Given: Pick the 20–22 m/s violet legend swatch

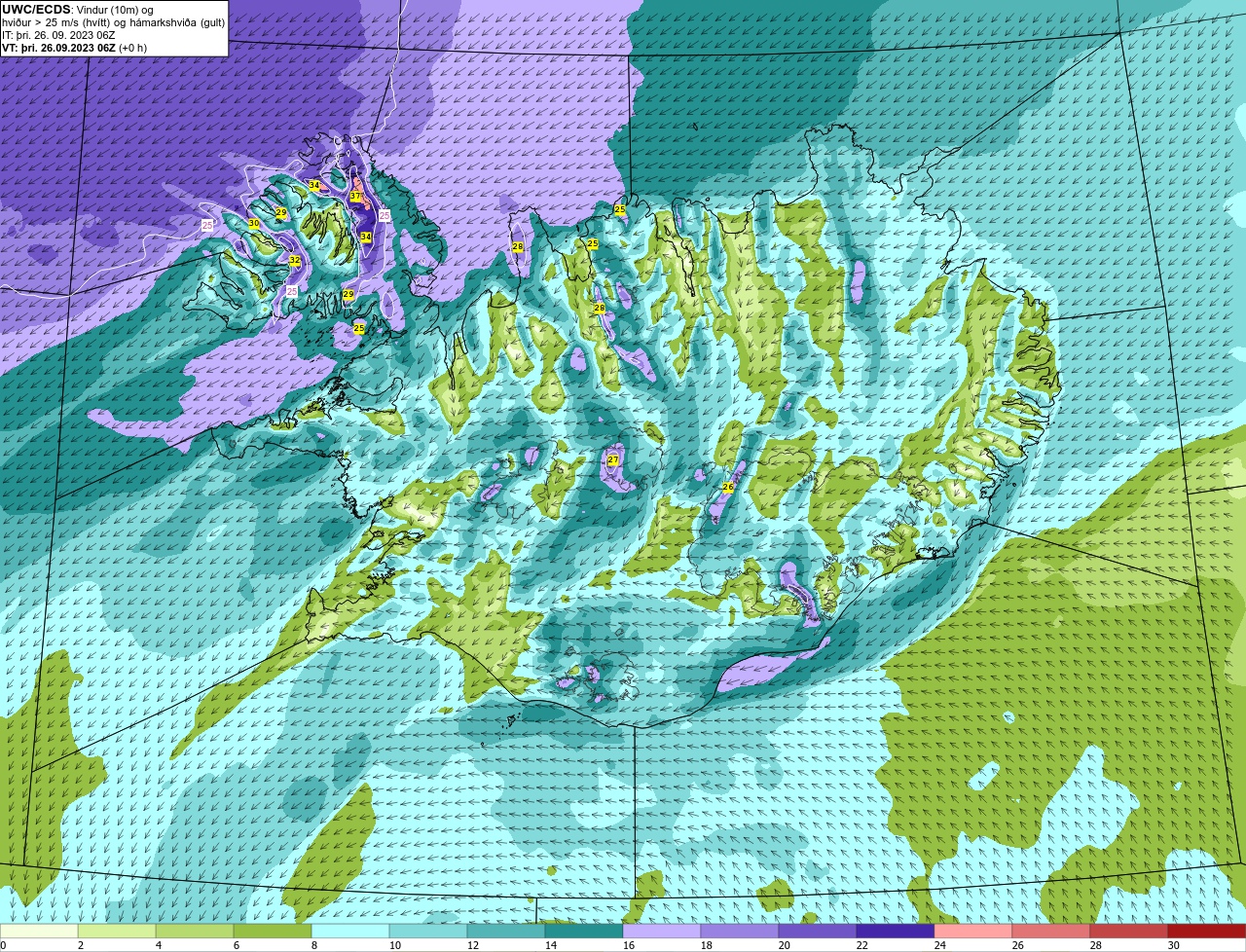Looking at the screenshot, I should pyautogui.click(x=818, y=931).
